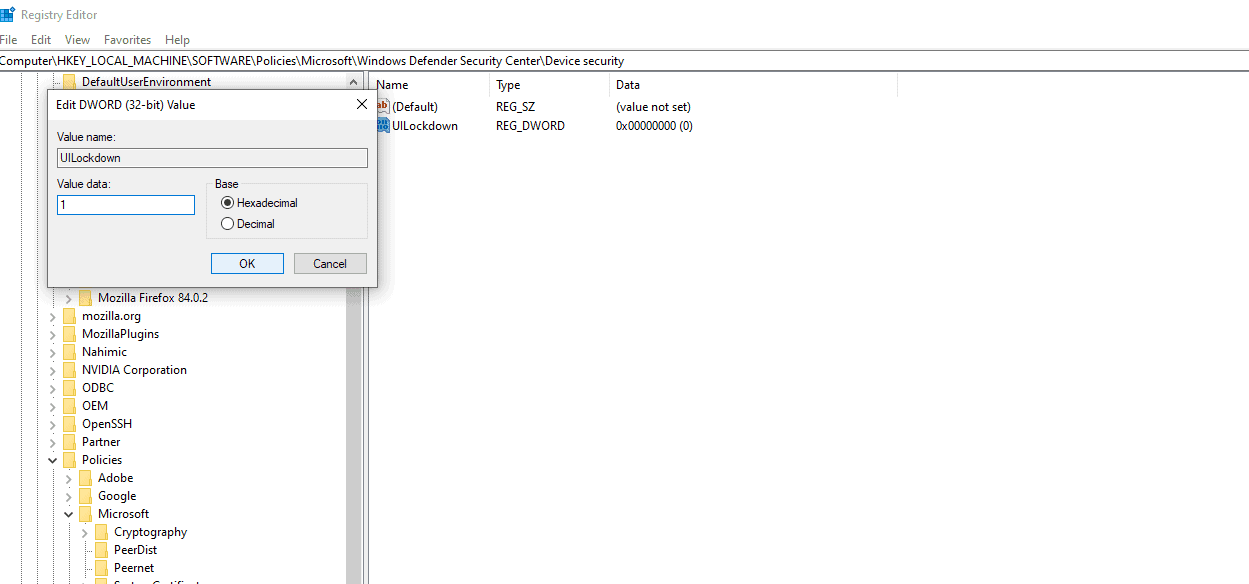The image size is (1249, 584).
Task: Click the Peernet folder icon
Action: [101, 568]
